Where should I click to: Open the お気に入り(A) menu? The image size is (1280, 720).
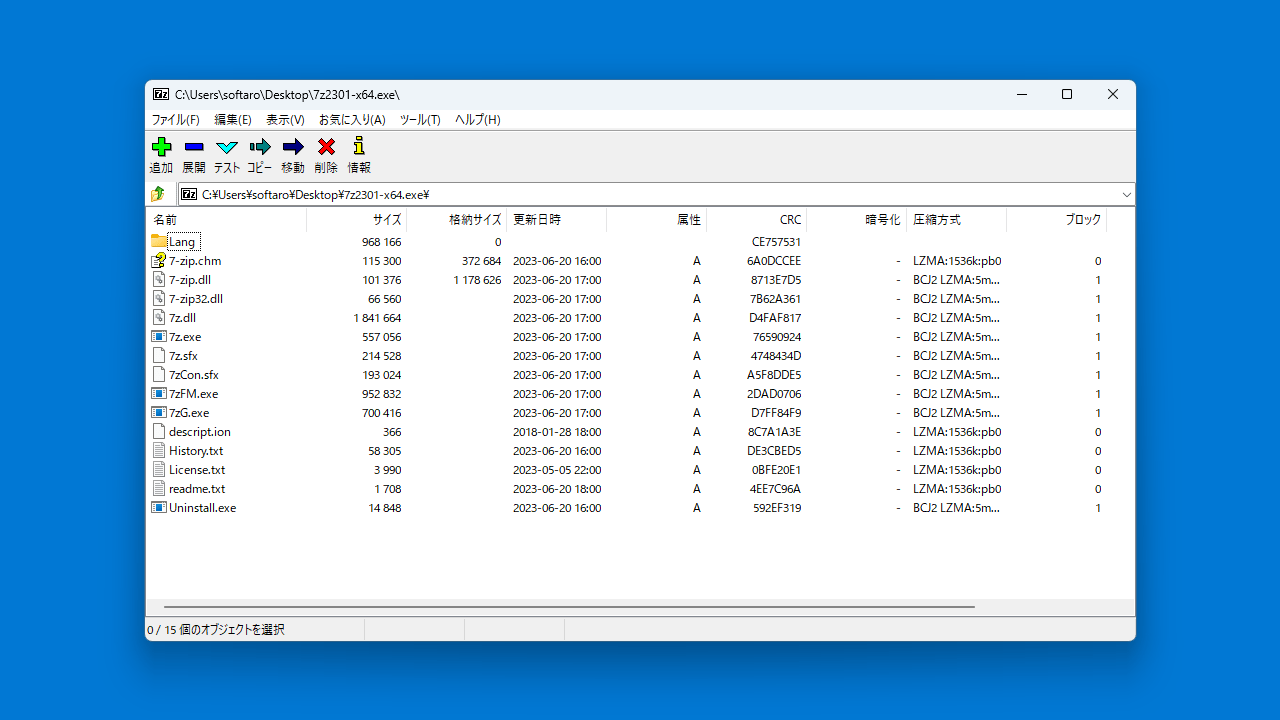(352, 119)
